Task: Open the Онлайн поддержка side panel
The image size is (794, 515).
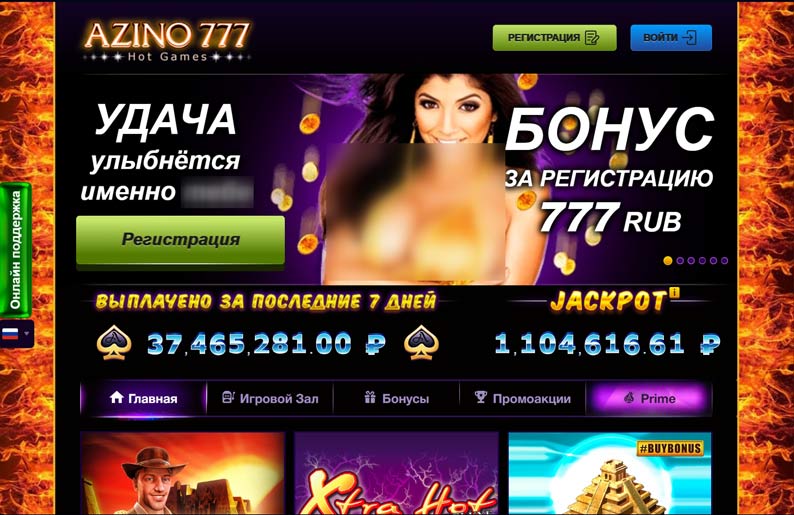Action: tap(16, 250)
